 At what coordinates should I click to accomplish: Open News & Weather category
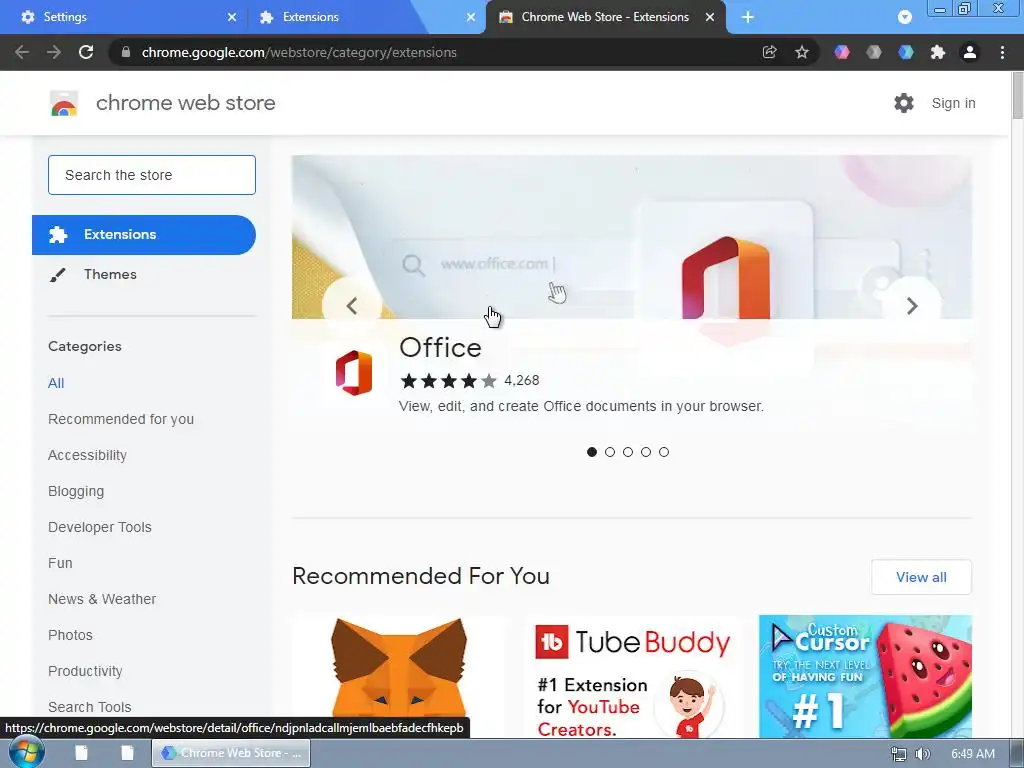click(x=102, y=599)
